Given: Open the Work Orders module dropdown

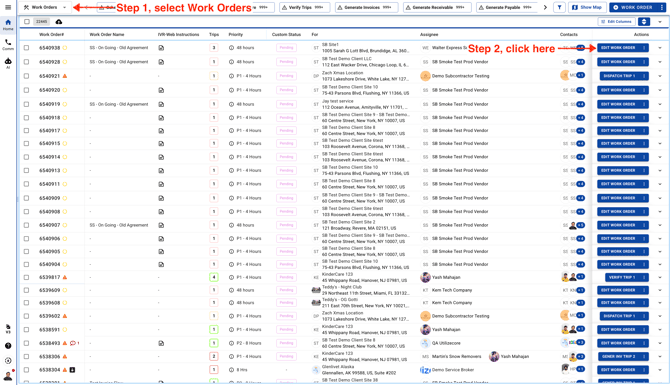Looking at the screenshot, I should click(x=46, y=7).
